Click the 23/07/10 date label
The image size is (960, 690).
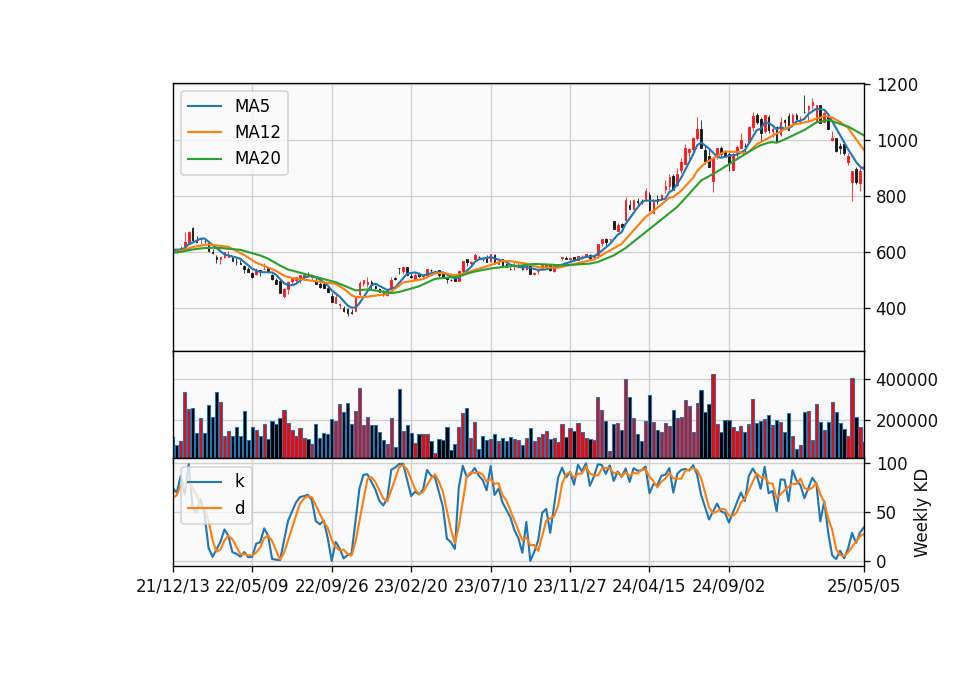490,586
